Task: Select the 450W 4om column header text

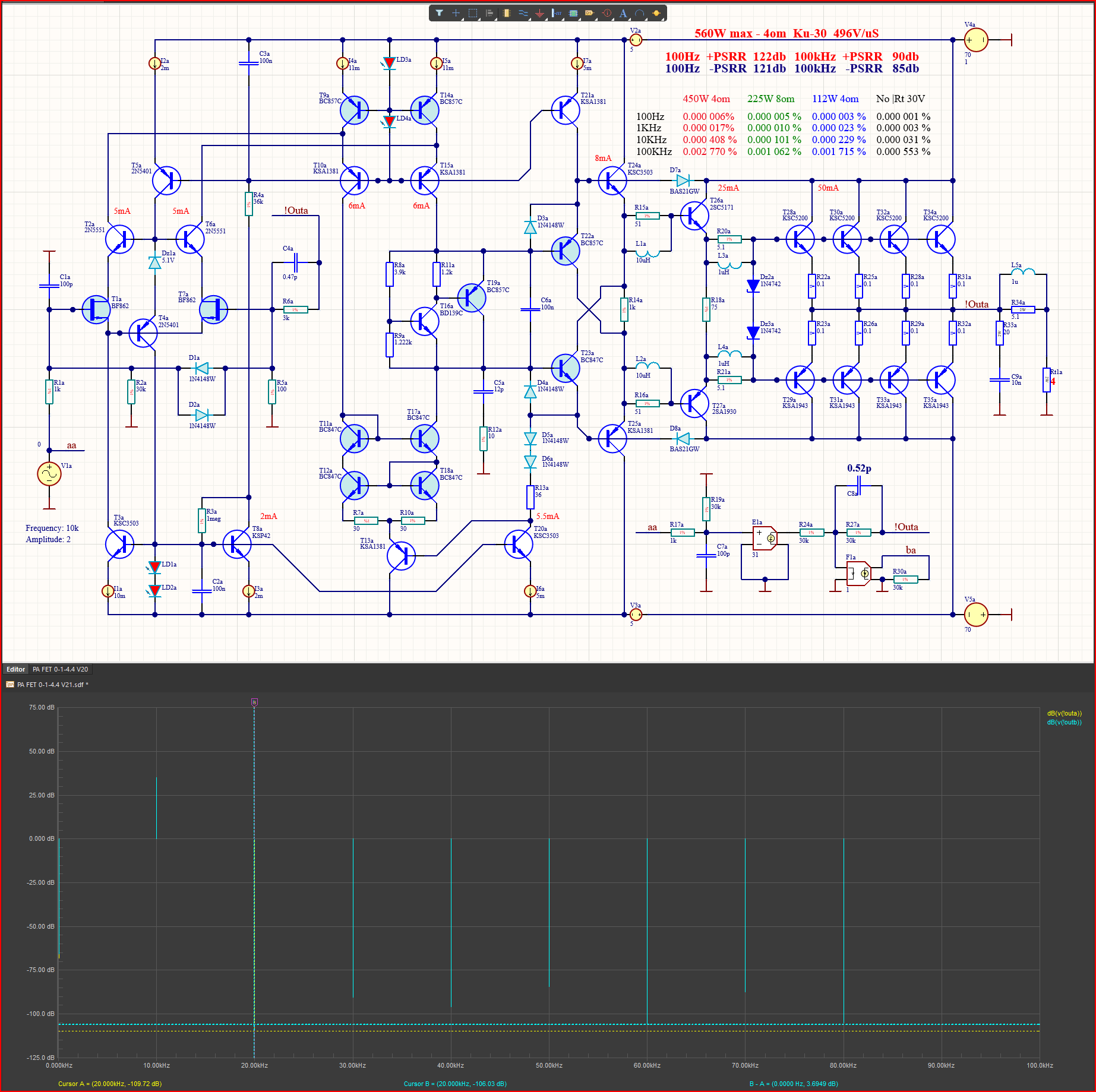Action: point(706,99)
